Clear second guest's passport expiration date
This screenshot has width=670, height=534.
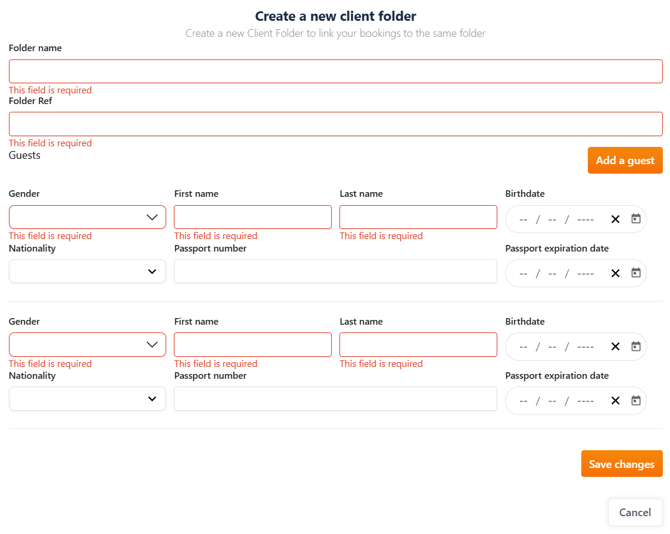615,400
